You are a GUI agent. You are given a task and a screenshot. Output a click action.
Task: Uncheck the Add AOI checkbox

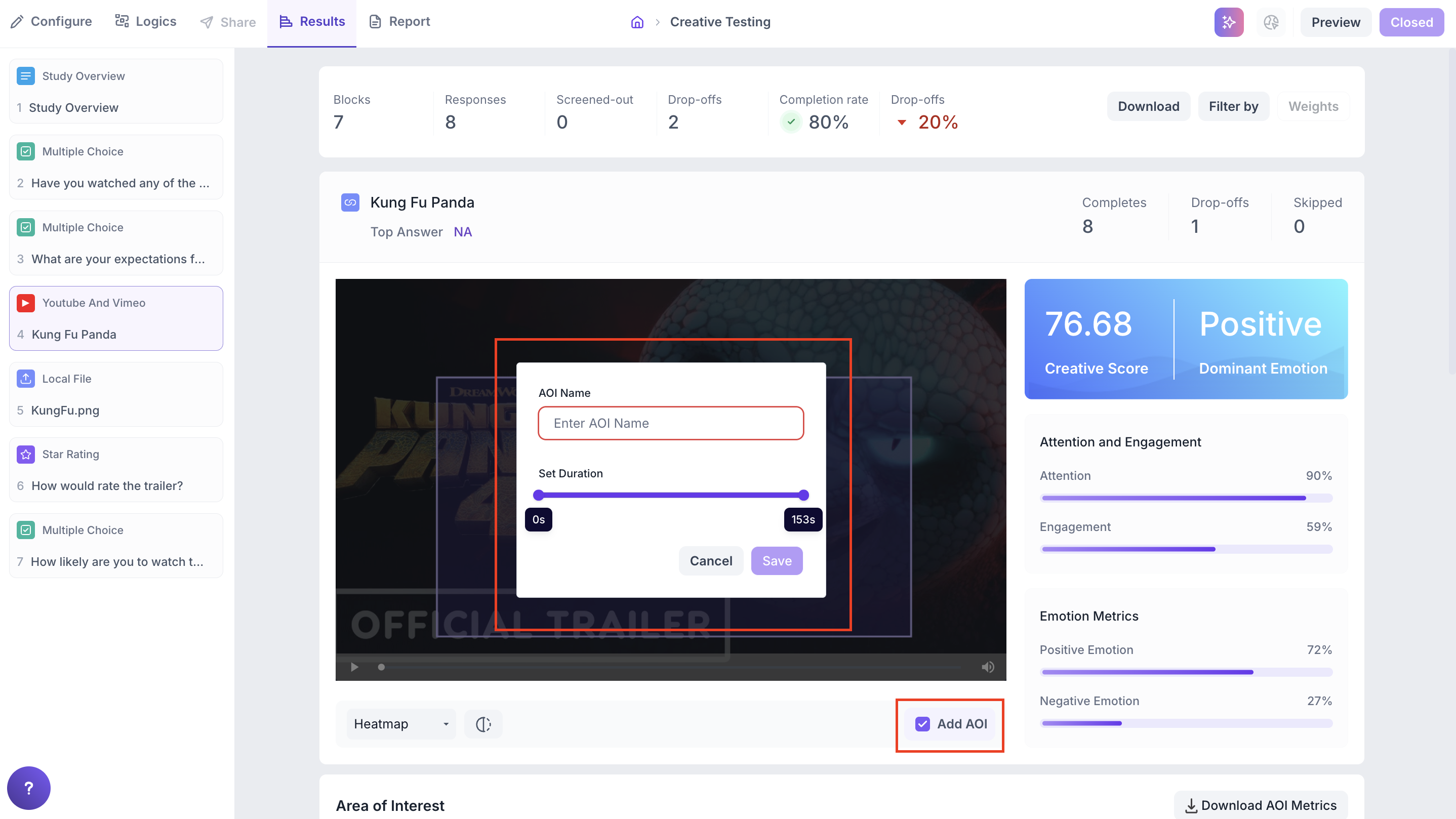922,724
